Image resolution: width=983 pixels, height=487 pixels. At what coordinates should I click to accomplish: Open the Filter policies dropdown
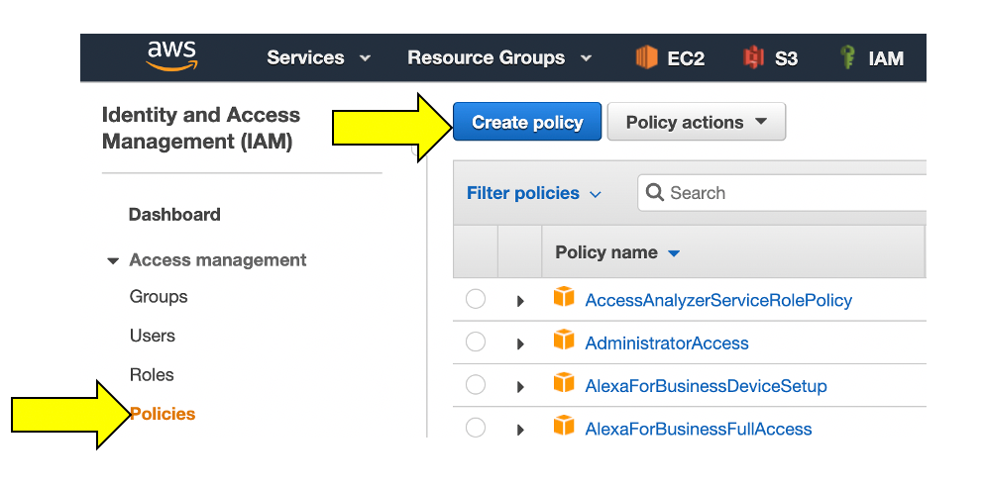coord(534,193)
